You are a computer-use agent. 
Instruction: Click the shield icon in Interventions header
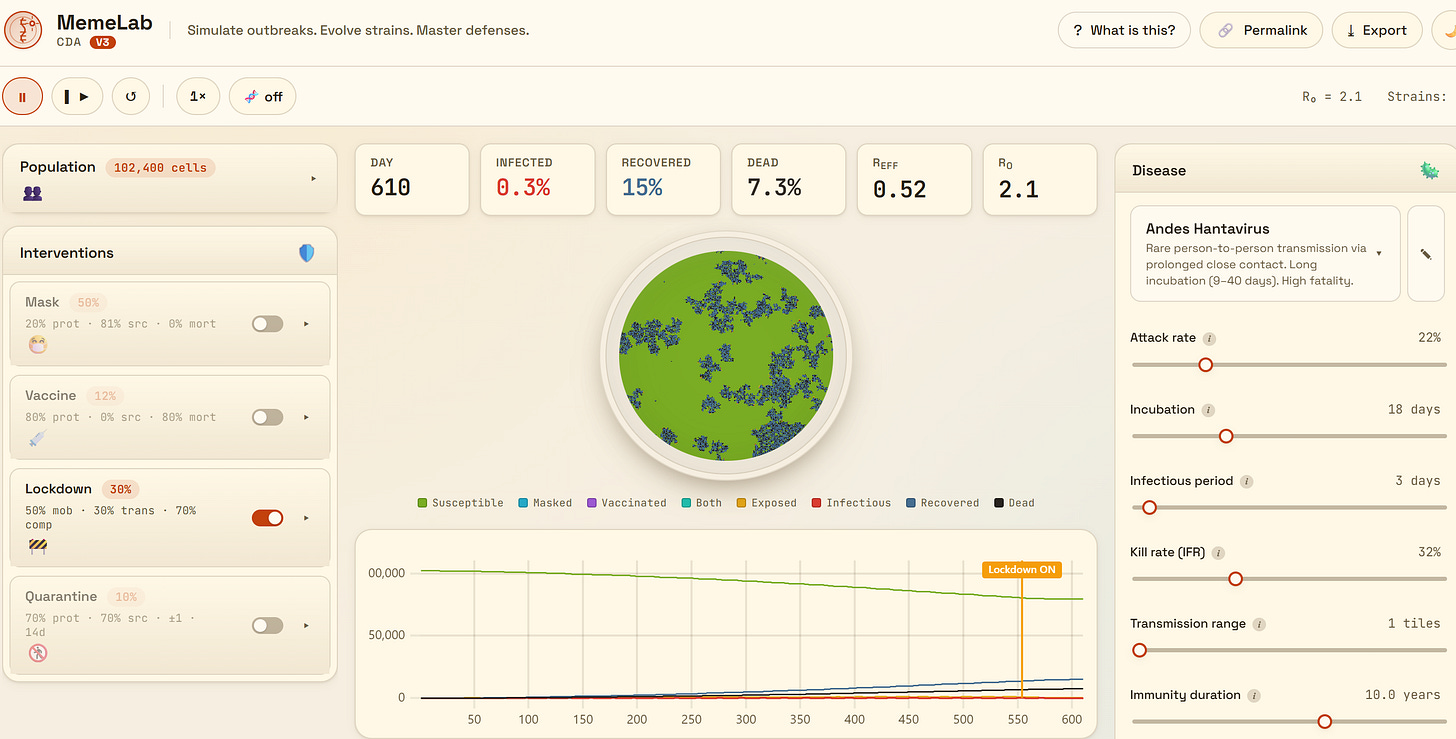[x=307, y=253]
